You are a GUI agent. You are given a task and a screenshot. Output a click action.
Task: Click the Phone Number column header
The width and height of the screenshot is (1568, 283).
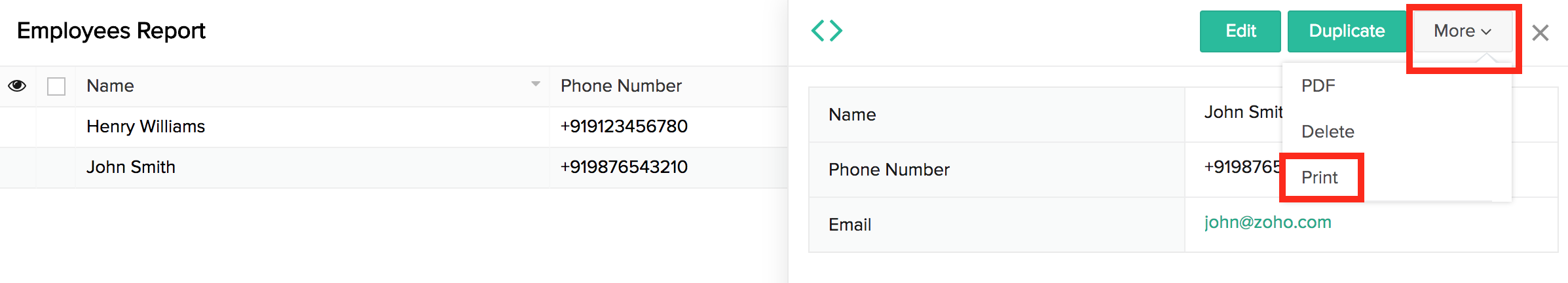(x=621, y=86)
